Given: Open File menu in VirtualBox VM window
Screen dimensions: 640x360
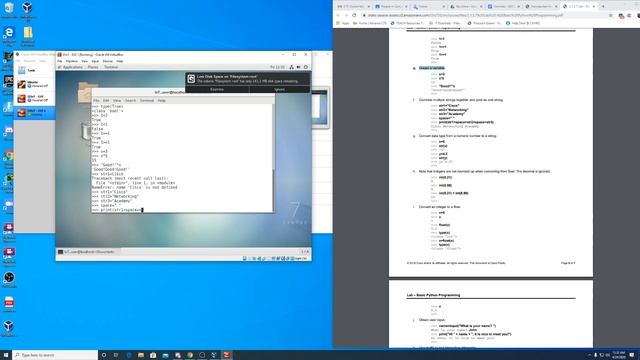Looking at the screenshot, I should (60, 61).
